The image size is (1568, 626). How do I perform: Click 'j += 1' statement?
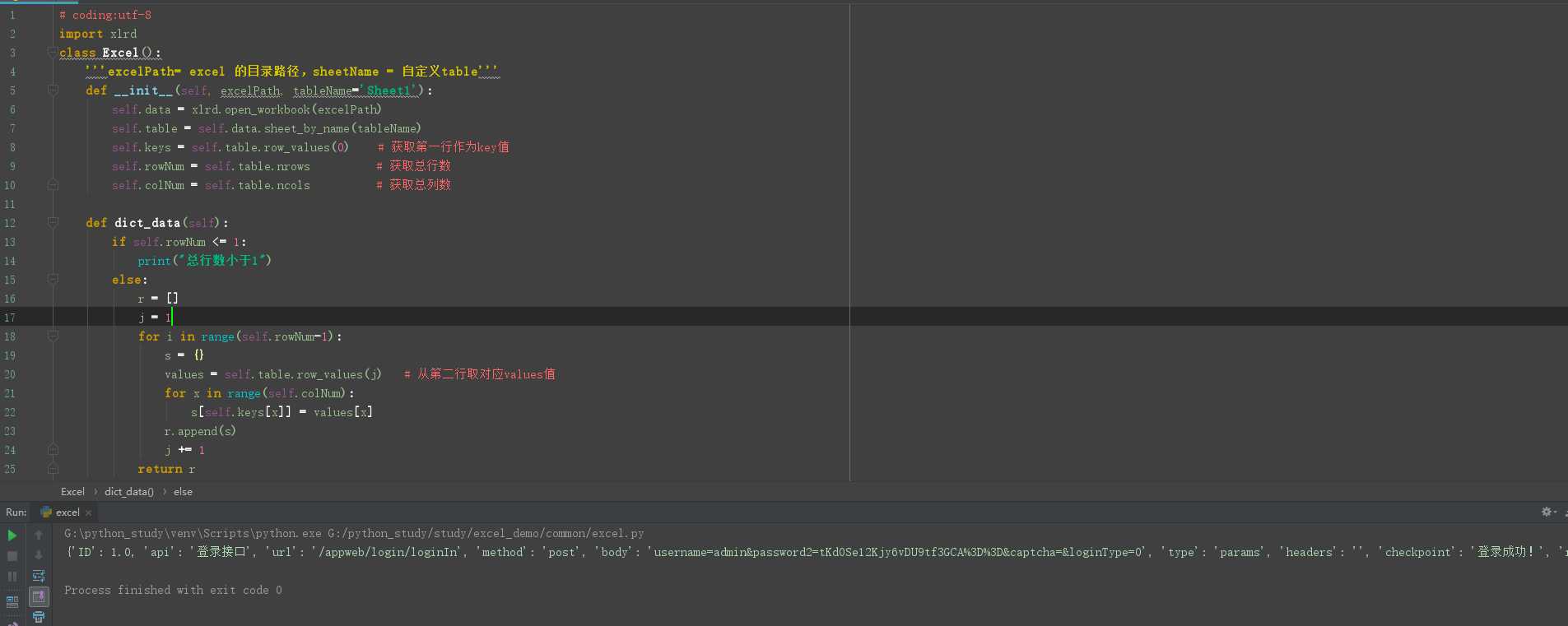(184, 450)
